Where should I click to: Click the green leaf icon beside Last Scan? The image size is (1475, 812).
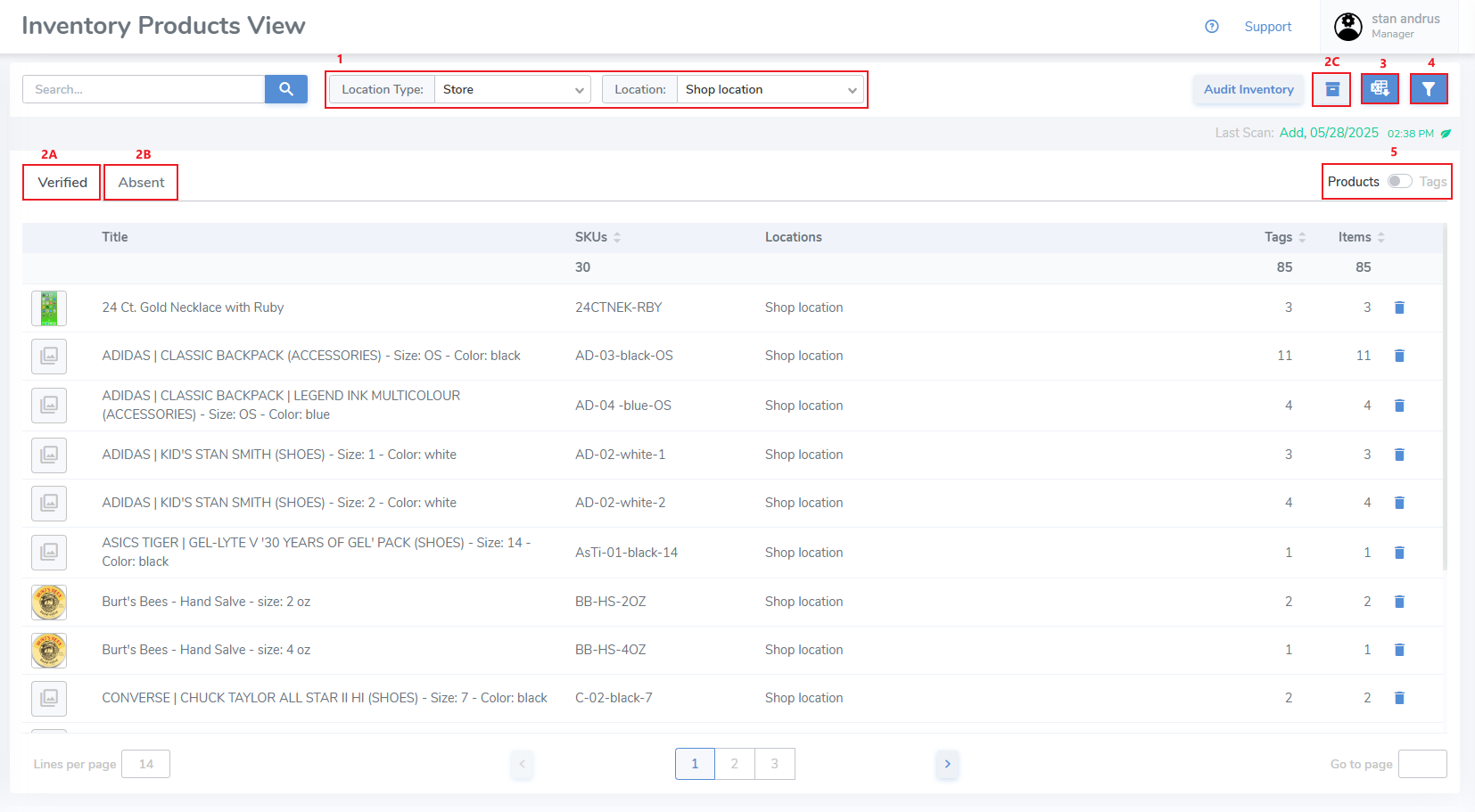pos(1446,134)
